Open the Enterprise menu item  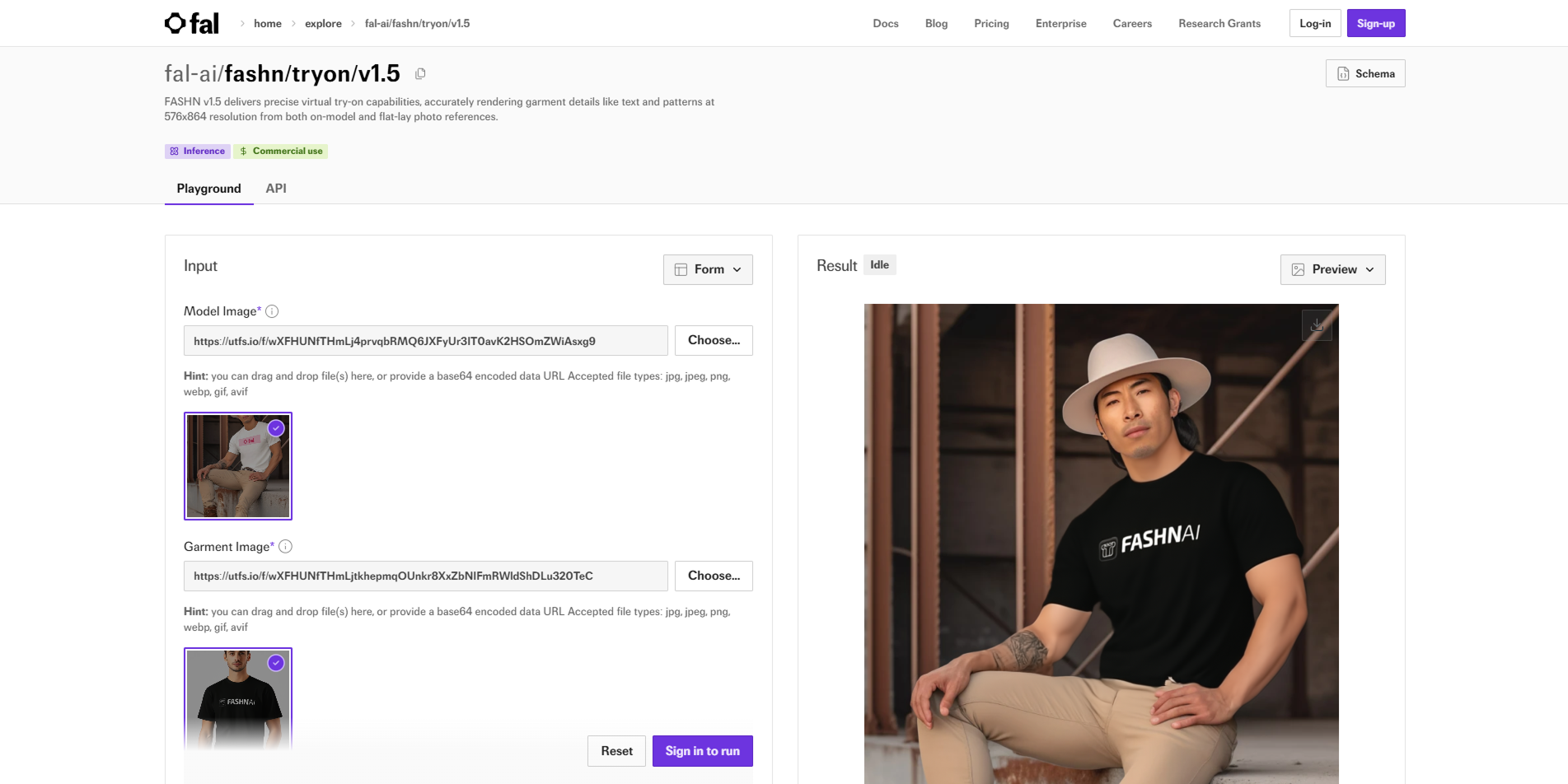(1060, 24)
